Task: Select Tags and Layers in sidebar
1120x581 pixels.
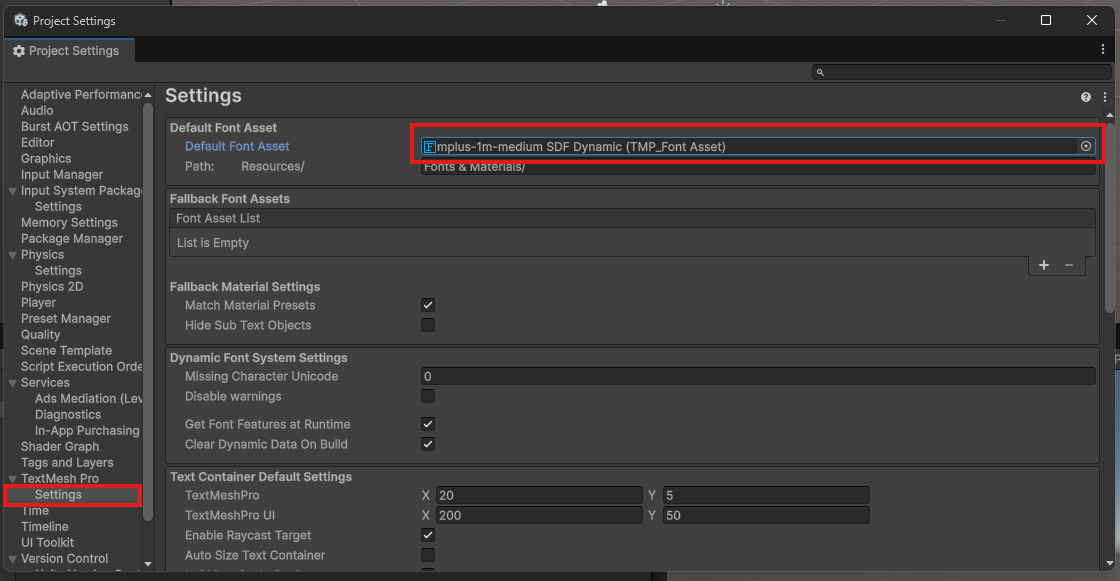Action: 67,463
